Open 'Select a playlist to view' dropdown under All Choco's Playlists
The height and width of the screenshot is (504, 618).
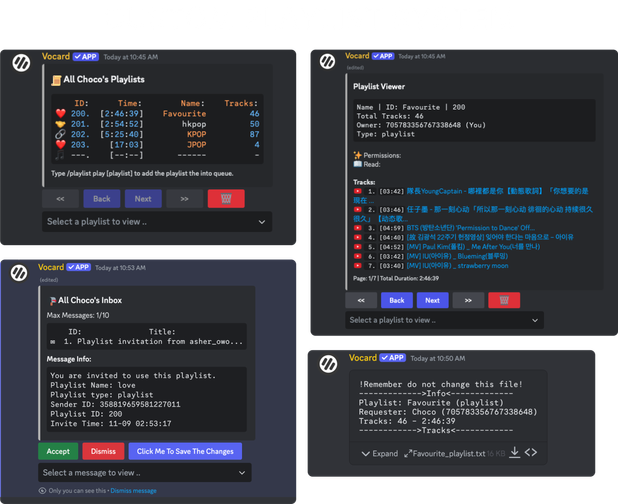156,222
